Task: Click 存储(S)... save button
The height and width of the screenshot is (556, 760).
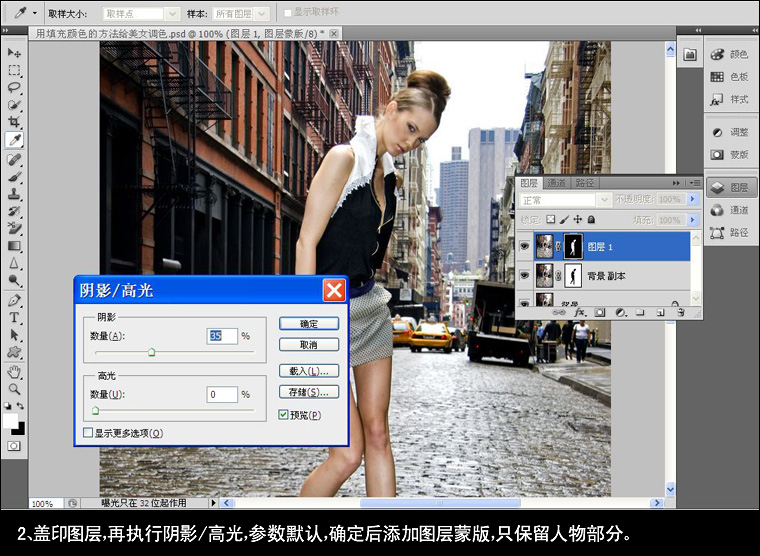Action: click(309, 392)
